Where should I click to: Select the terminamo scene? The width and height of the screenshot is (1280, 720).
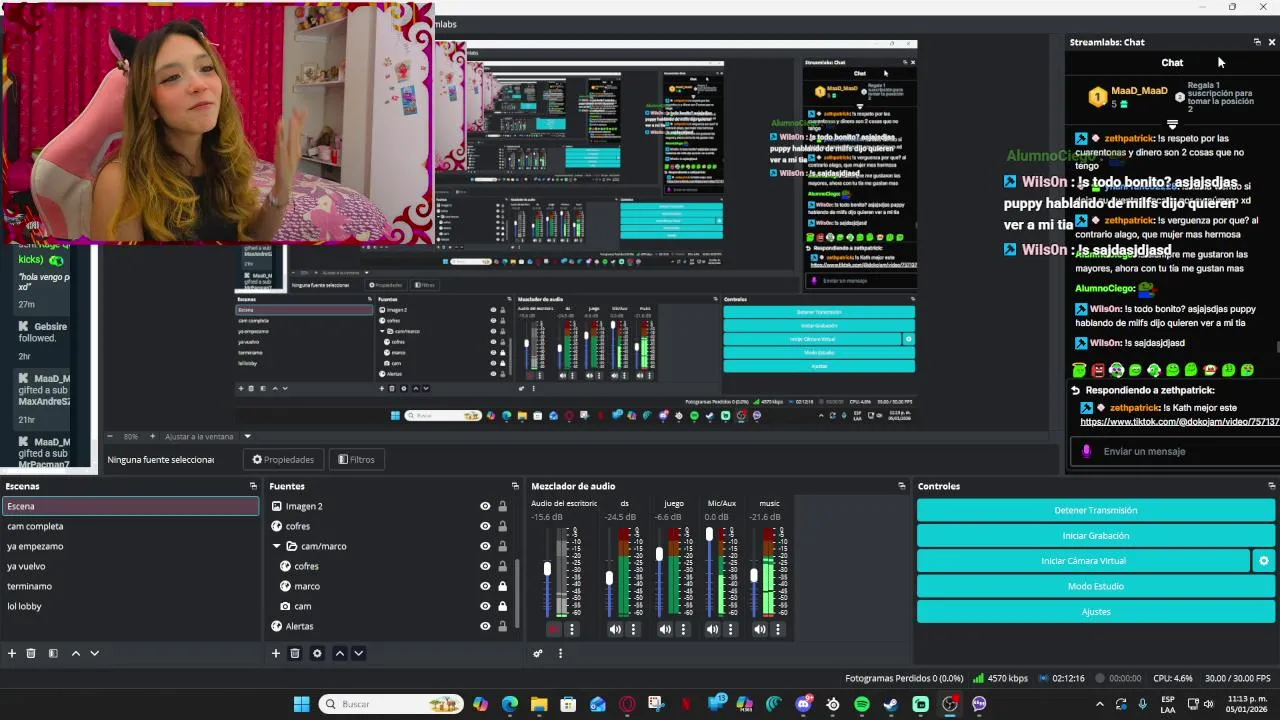click(x=130, y=586)
